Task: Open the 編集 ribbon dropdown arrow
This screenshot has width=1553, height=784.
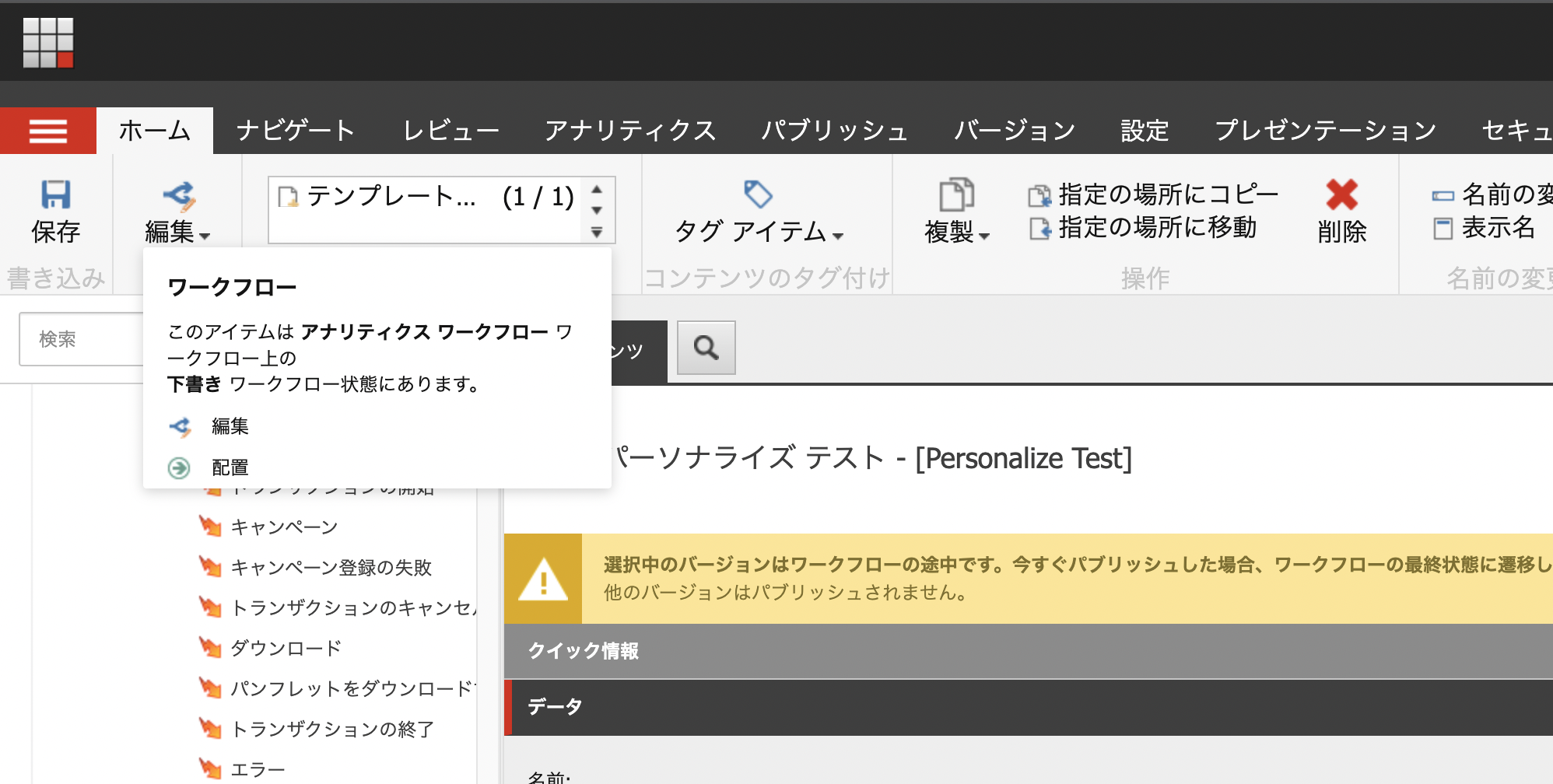Action: click(205, 236)
